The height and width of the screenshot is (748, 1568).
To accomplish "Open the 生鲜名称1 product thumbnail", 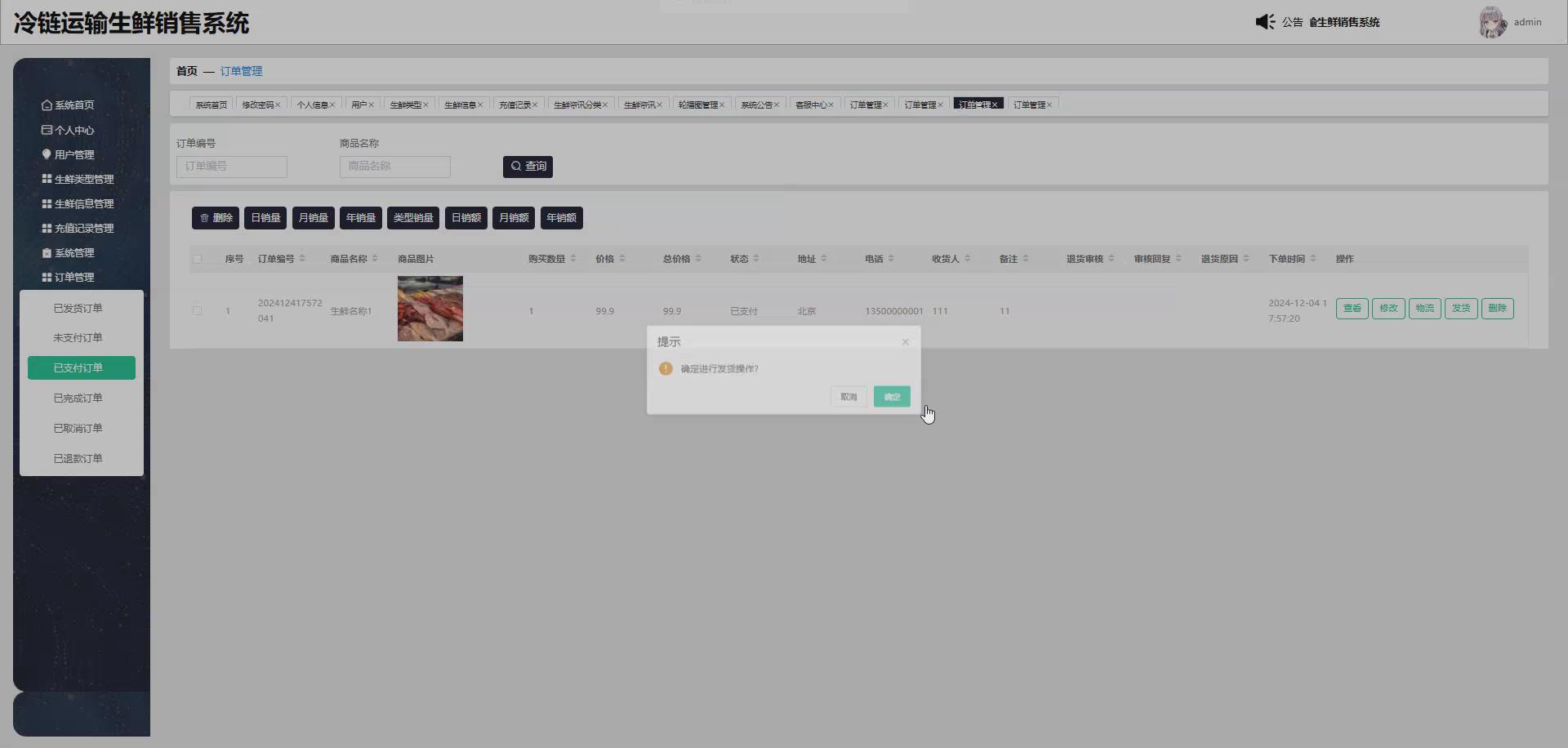I will tap(430, 309).
